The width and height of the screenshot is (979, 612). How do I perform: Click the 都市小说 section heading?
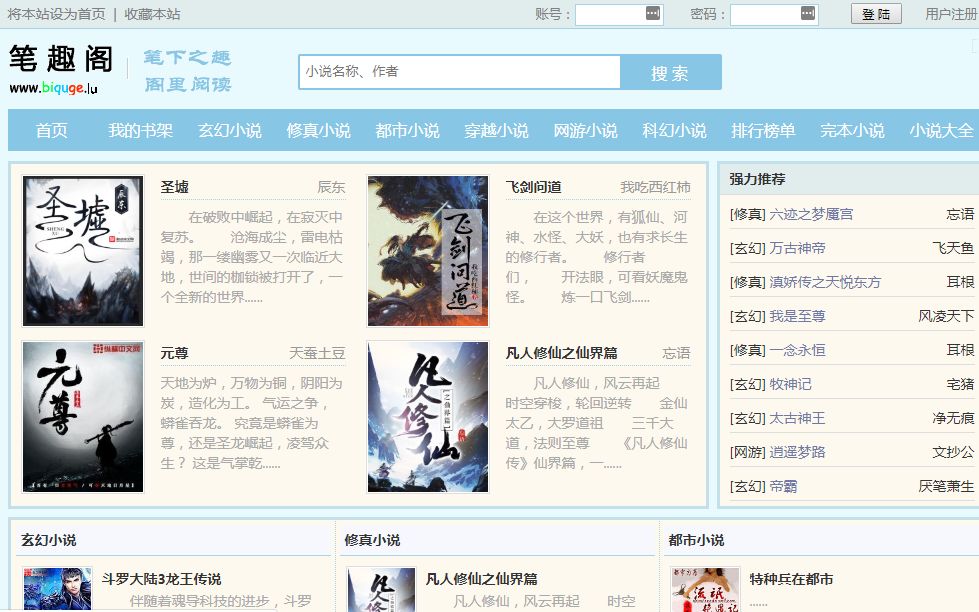click(696, 540)
